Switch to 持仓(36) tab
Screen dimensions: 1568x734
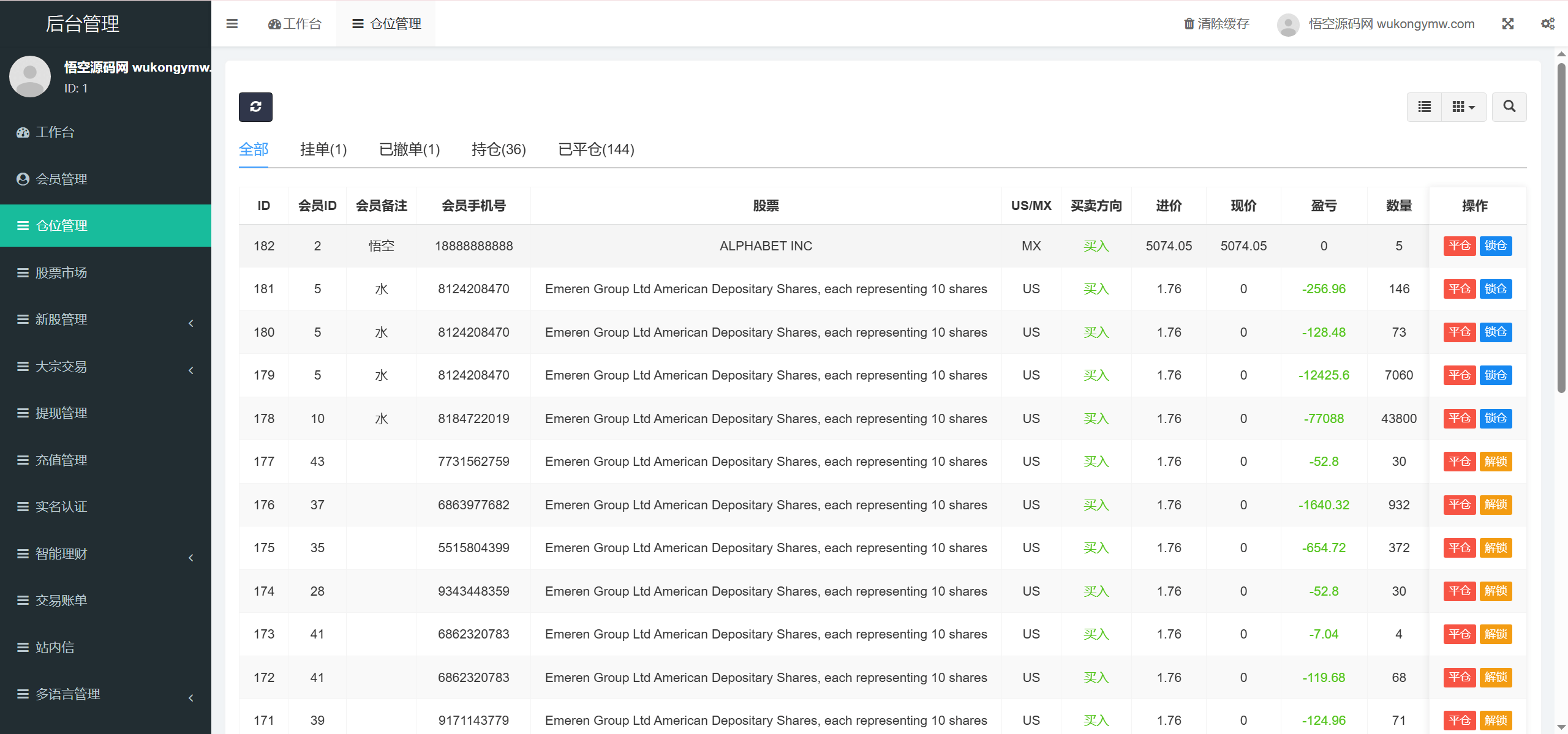coord(499,149)
